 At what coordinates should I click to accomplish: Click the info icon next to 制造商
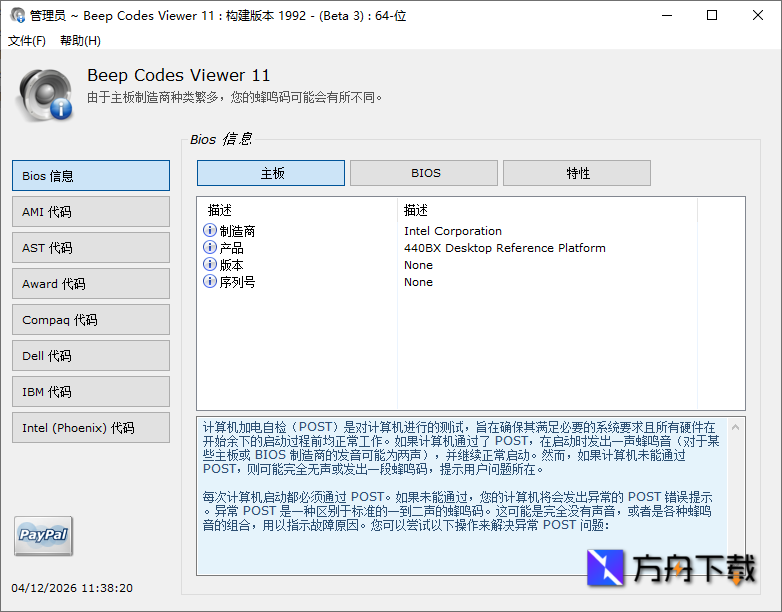[210, 230]
